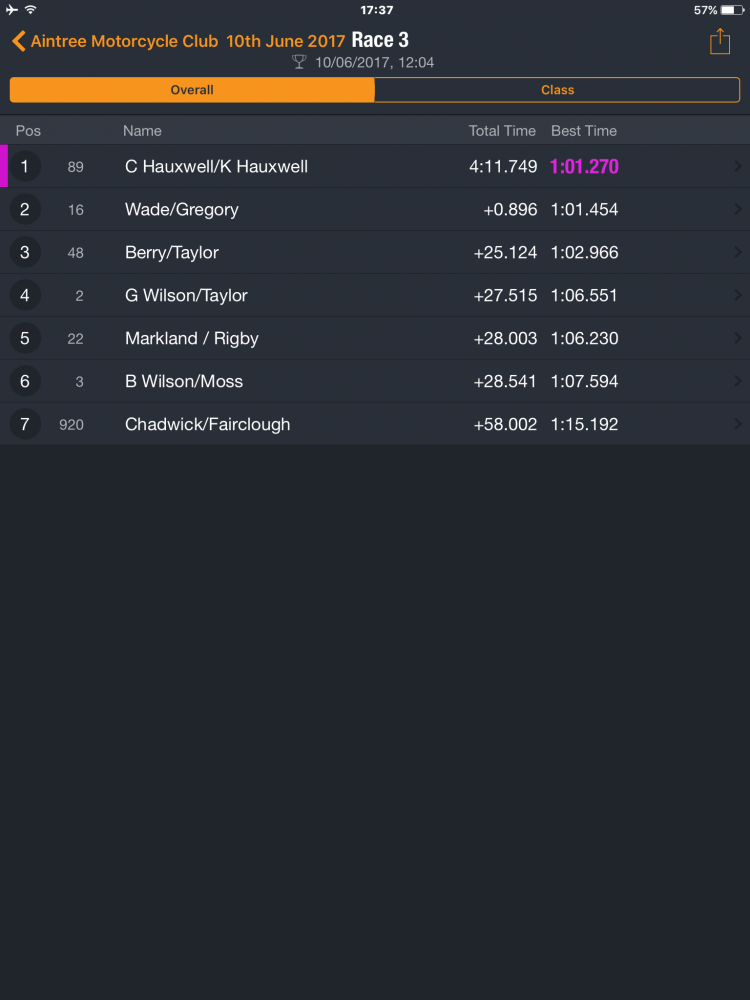Tap the Wi-Fi icon in status bar
The height and width of the screenshot is (1000, 750).
point(30,10)
